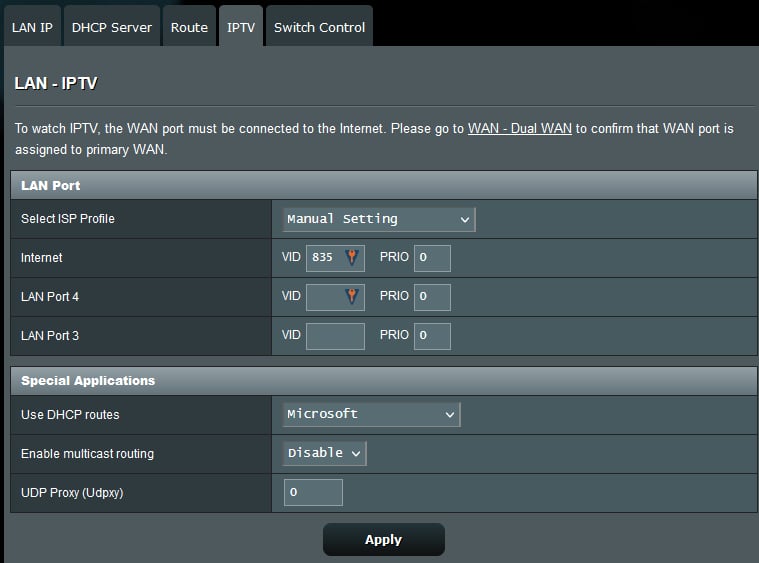Click the LAN Port 4 VID input field

(x=324, y=297)
